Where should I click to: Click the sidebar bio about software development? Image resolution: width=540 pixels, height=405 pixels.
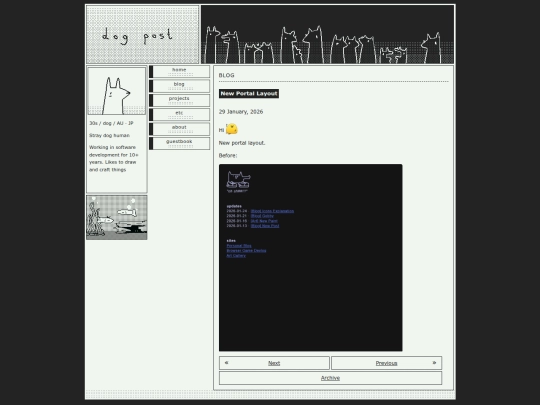114,158
